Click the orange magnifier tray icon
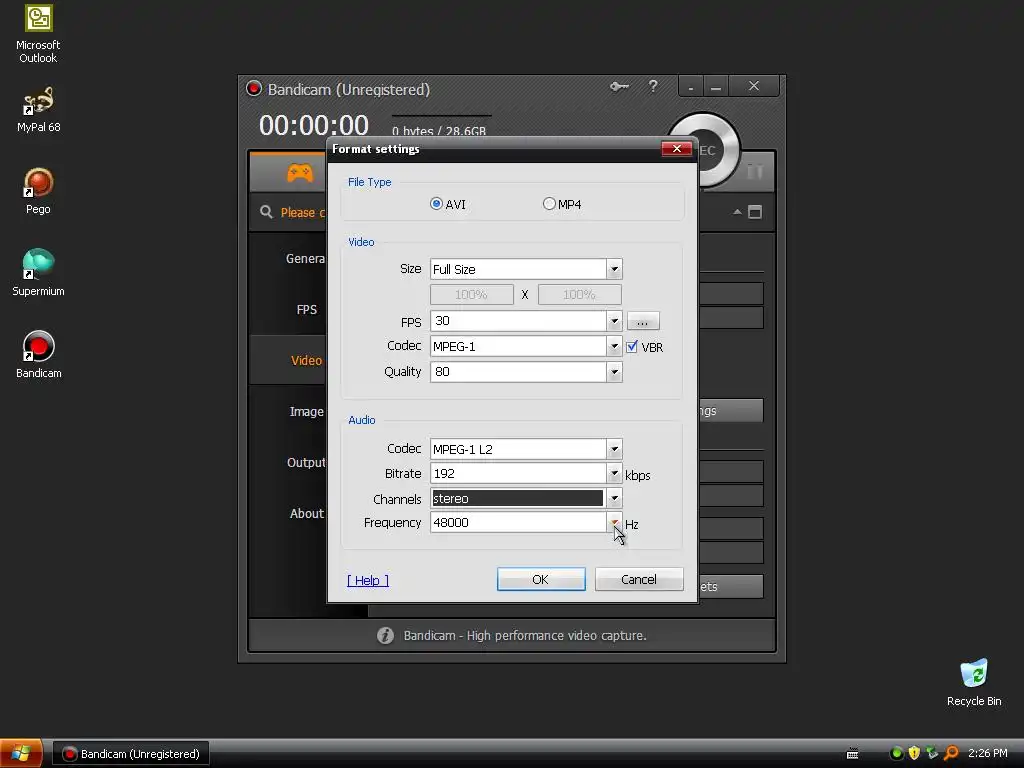1024x768 pixels. (x=951, y=753)
